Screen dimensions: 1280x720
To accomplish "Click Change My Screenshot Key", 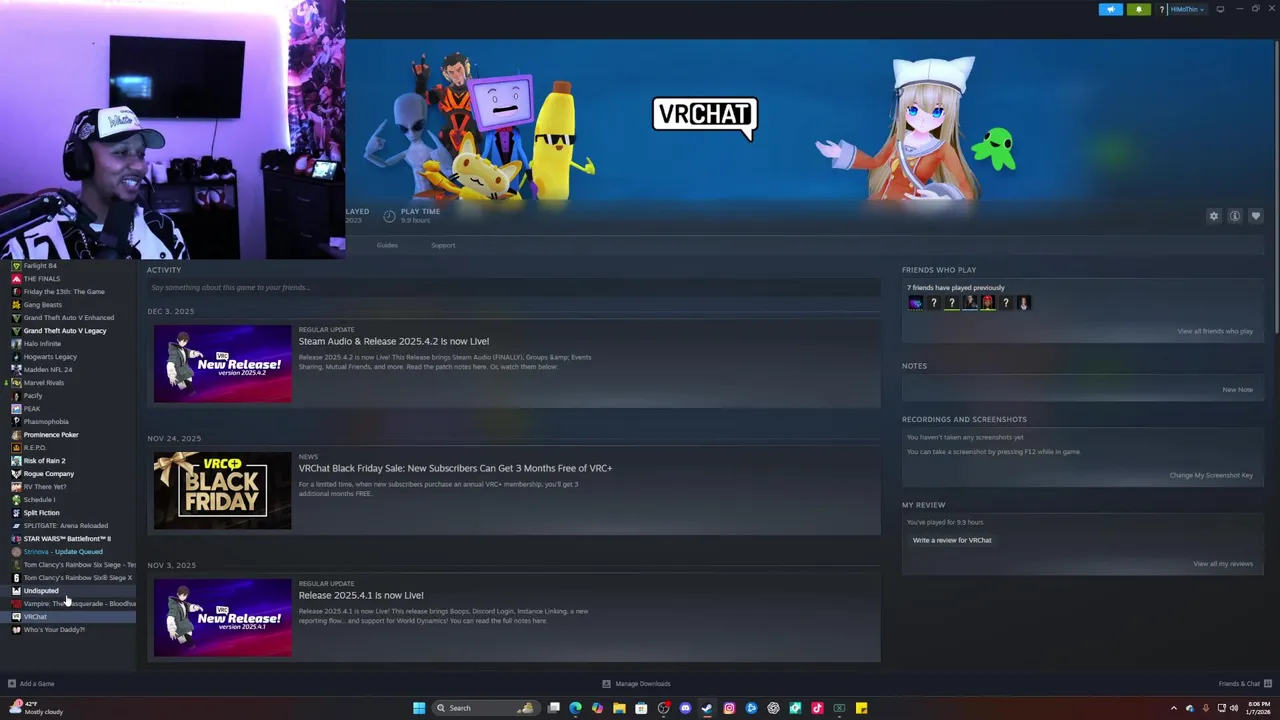I will pos(1211,475).
